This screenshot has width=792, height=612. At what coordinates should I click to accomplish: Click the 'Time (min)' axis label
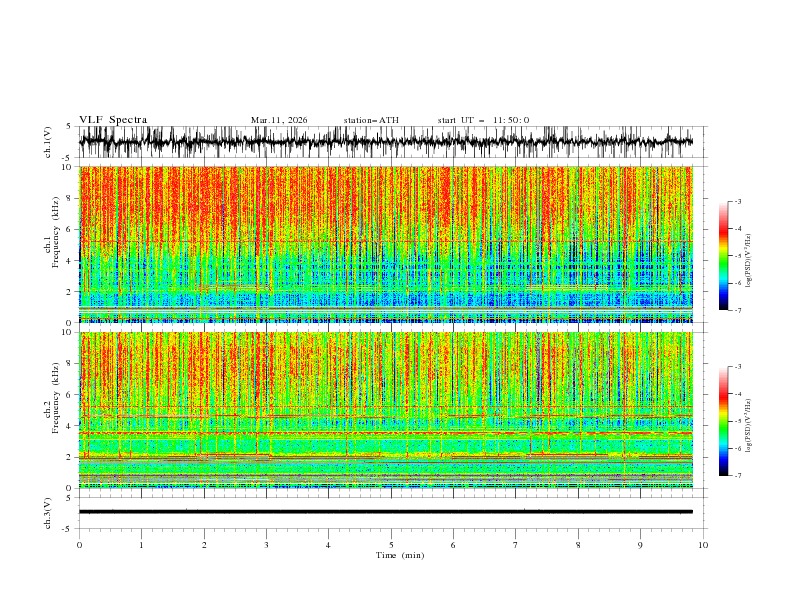click(x=400, y=555)
